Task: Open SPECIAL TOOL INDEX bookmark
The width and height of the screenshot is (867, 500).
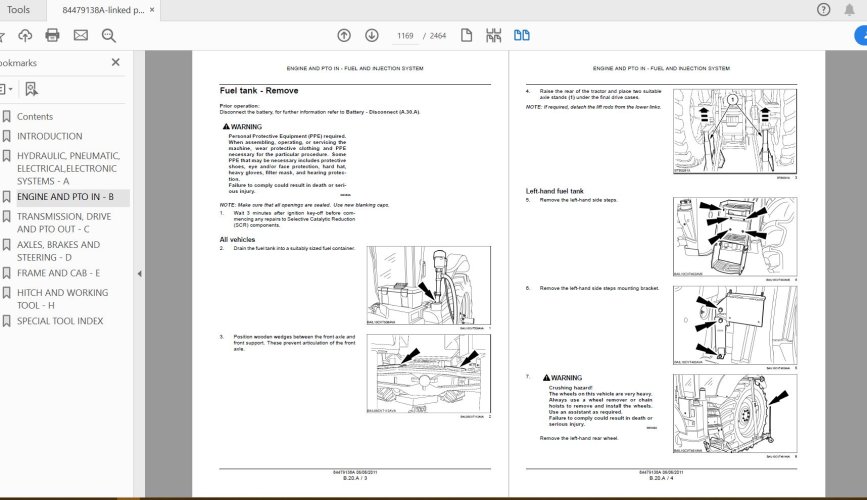Action: (60, 321)
